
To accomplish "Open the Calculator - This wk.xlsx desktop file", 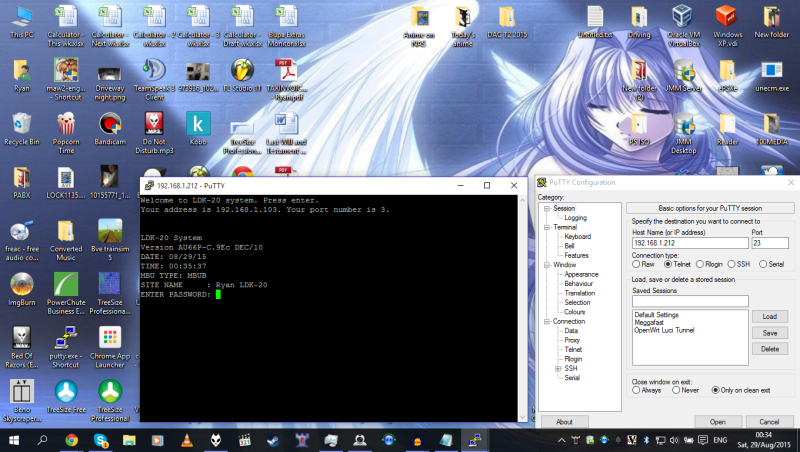I will [66, 26].
